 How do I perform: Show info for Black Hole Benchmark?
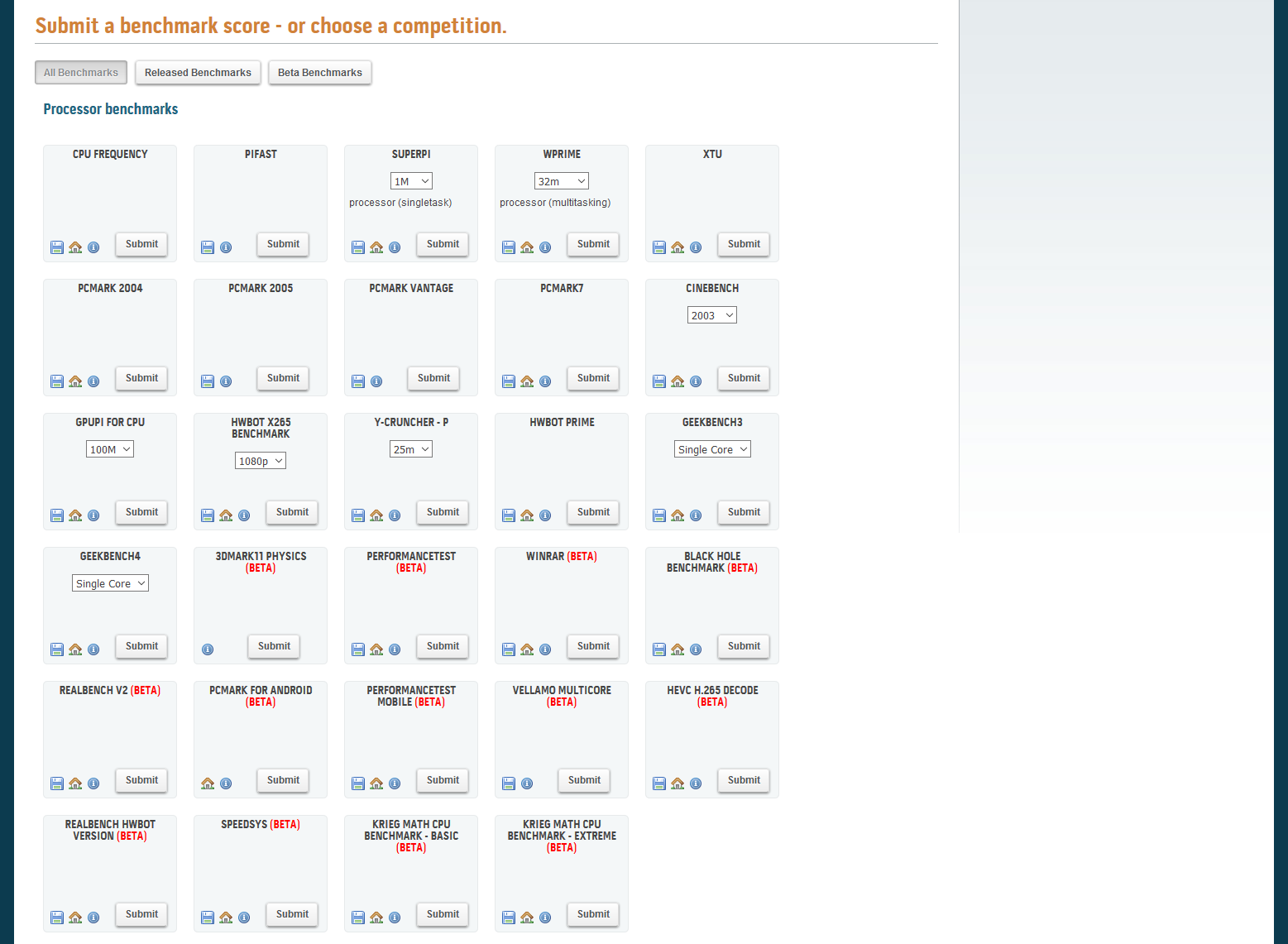pyautogui.click(x=696, y=649)
